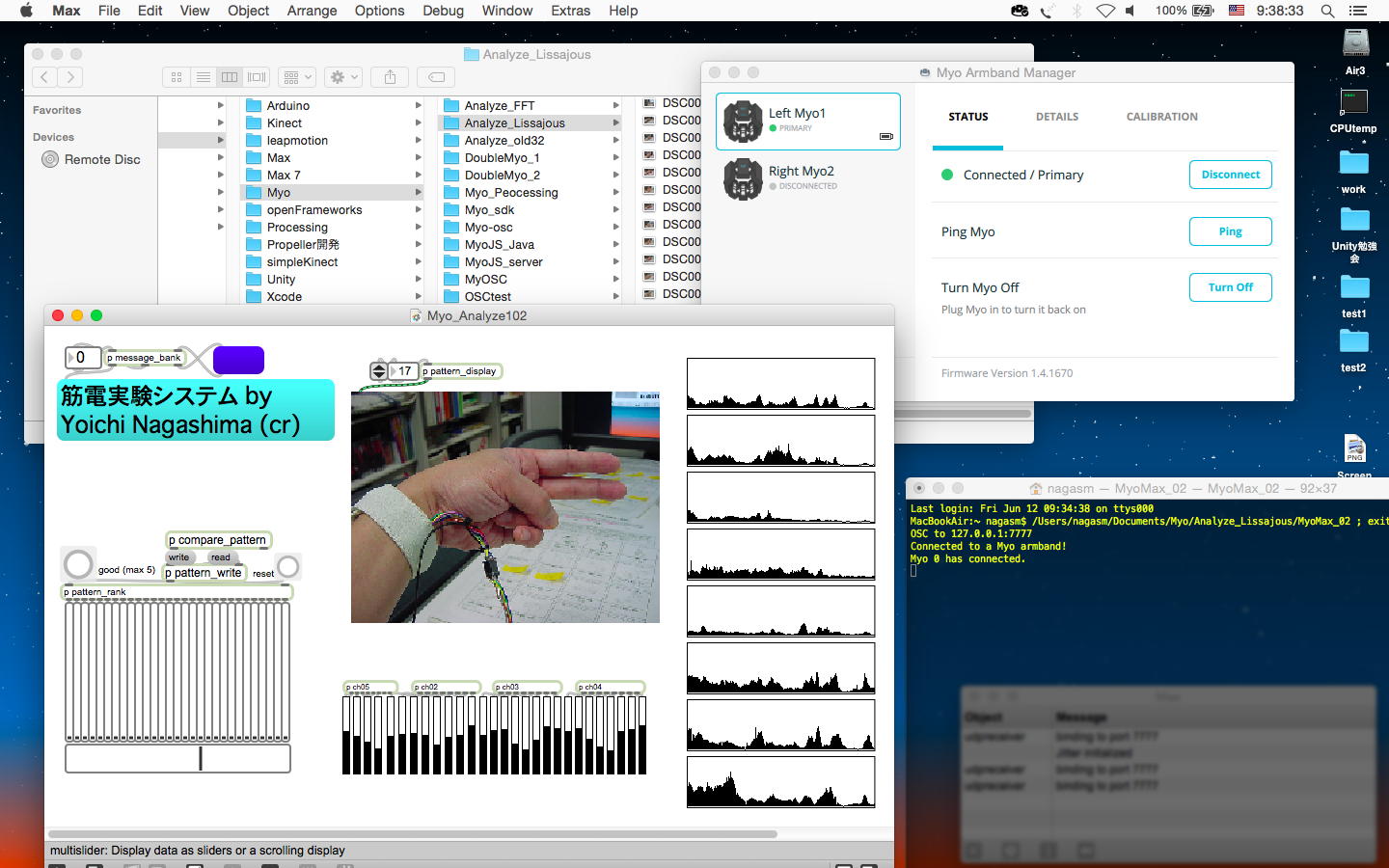Viewport: 1389px width, 868px height.
Task: Open the Extras menu
Action: coord(570,11)
